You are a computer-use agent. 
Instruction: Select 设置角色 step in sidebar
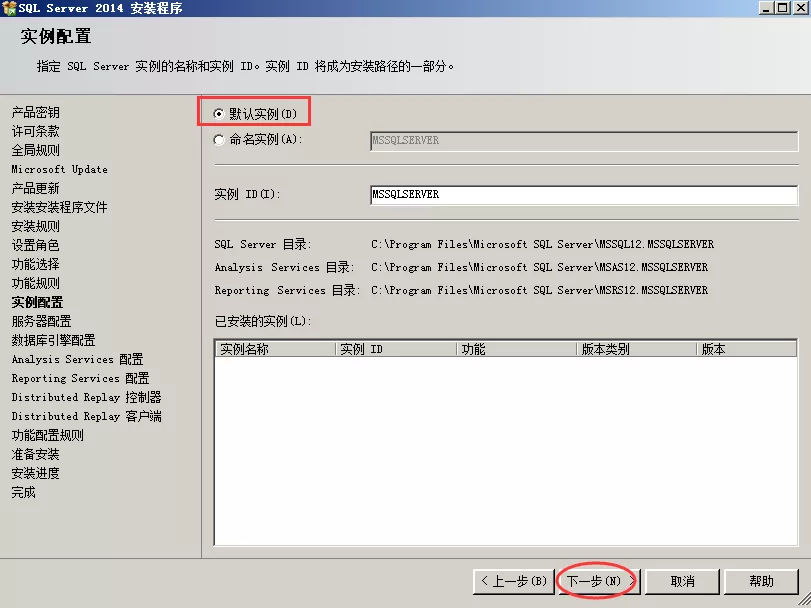pos(36,246)
